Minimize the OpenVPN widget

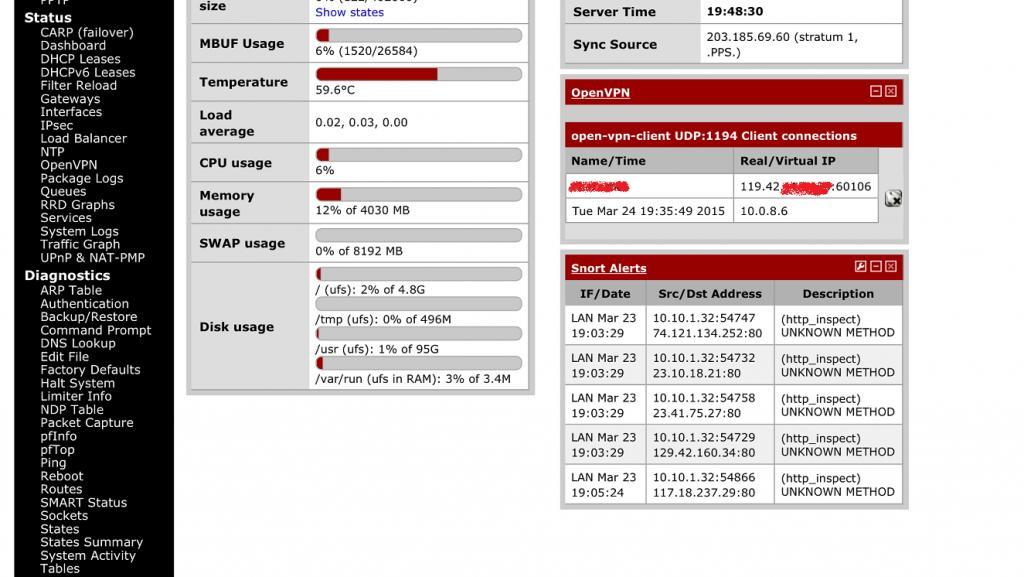876,91
